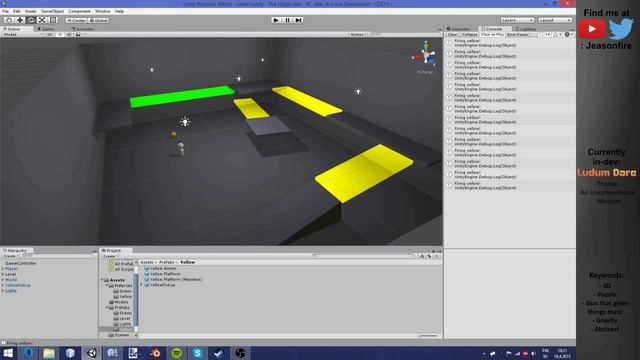Expand YellowPickup in Hierarchy
Screen dimensions: 640x360
click(3, 285)
